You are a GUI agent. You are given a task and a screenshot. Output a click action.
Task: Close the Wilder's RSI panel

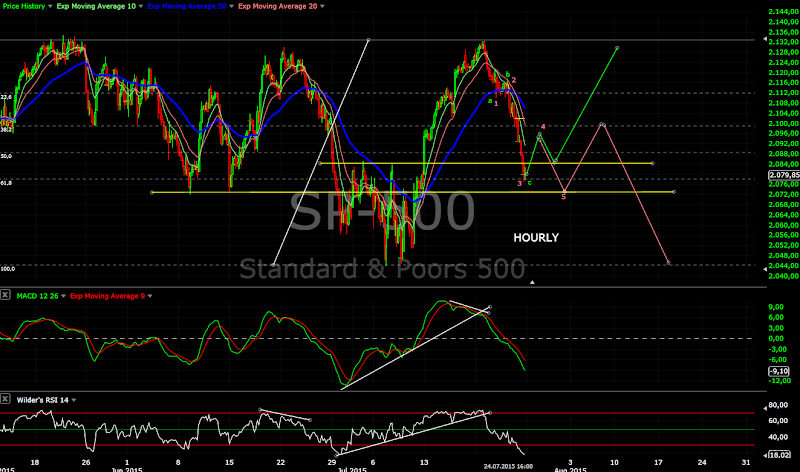[5, 399]
